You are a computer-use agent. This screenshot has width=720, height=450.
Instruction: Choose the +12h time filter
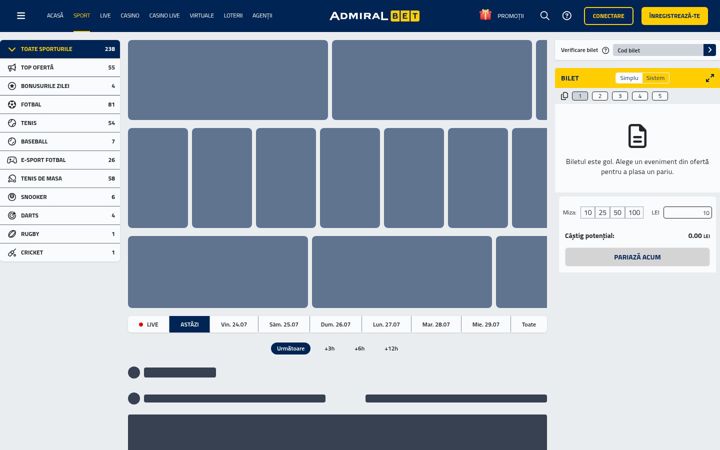click(x=391, y=349)
